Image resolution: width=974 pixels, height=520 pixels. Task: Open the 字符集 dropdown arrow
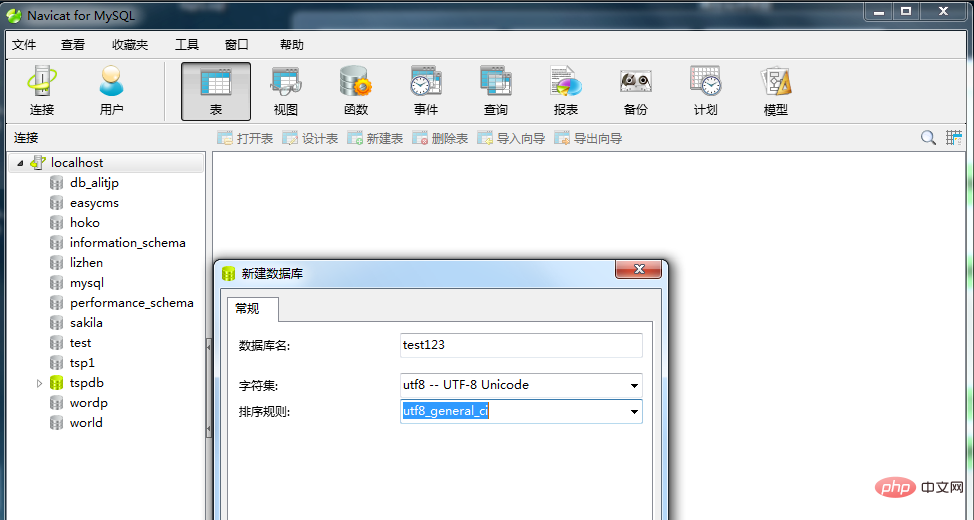click(634, 386)
